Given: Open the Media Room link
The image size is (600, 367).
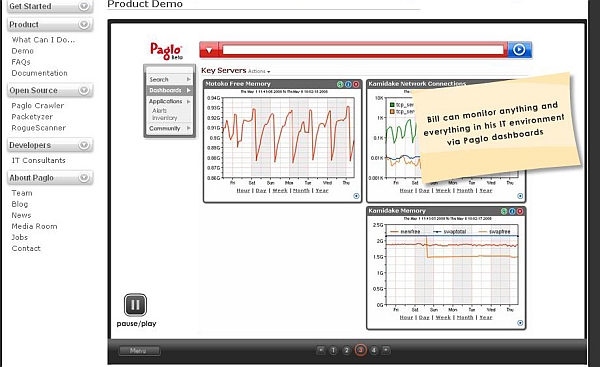Looking at the screenshot, I should pos(34,227).
